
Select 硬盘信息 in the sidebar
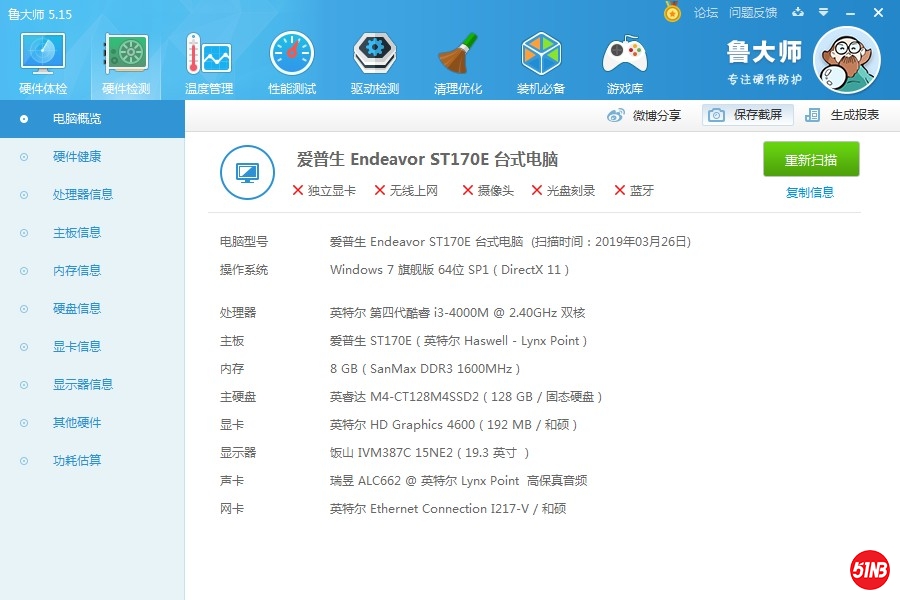coord(76,309)
